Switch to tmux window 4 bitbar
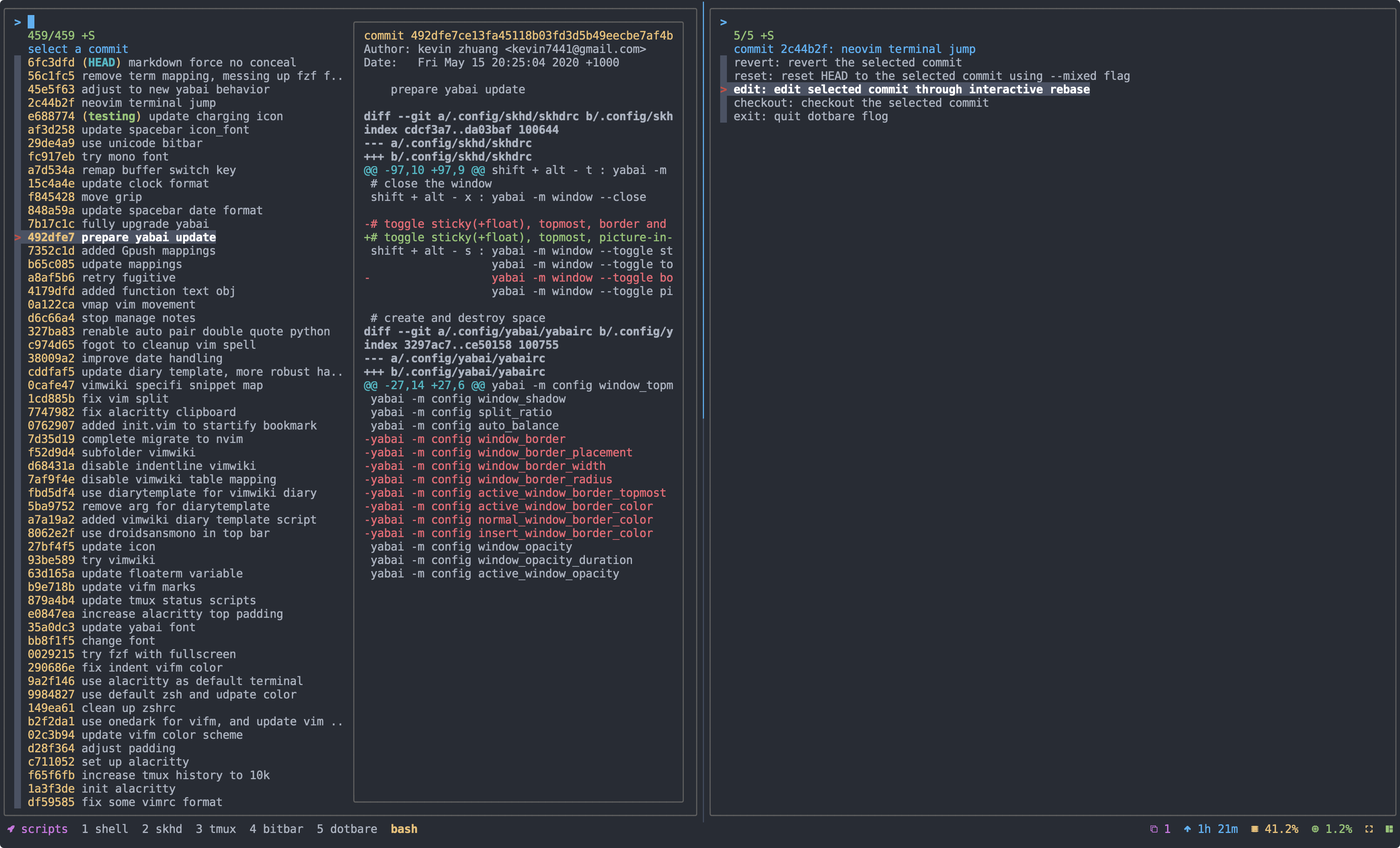Image resolution: width=1400 pixels, height=848 pixels. pyautogui.click(x=276, y=829)
